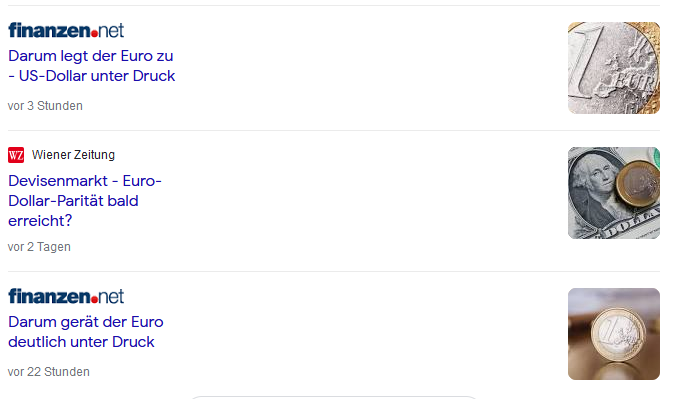Open the dollar bill with euro coin thumbnail
679x399 pixels.
pos(614,193)
